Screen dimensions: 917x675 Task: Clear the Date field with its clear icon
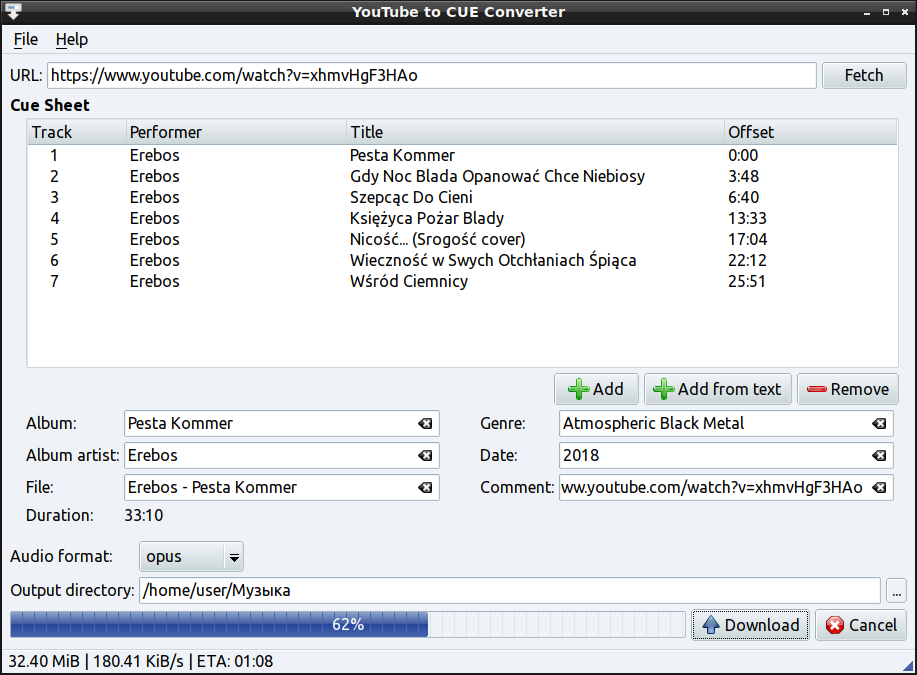[x=879, y=456]
